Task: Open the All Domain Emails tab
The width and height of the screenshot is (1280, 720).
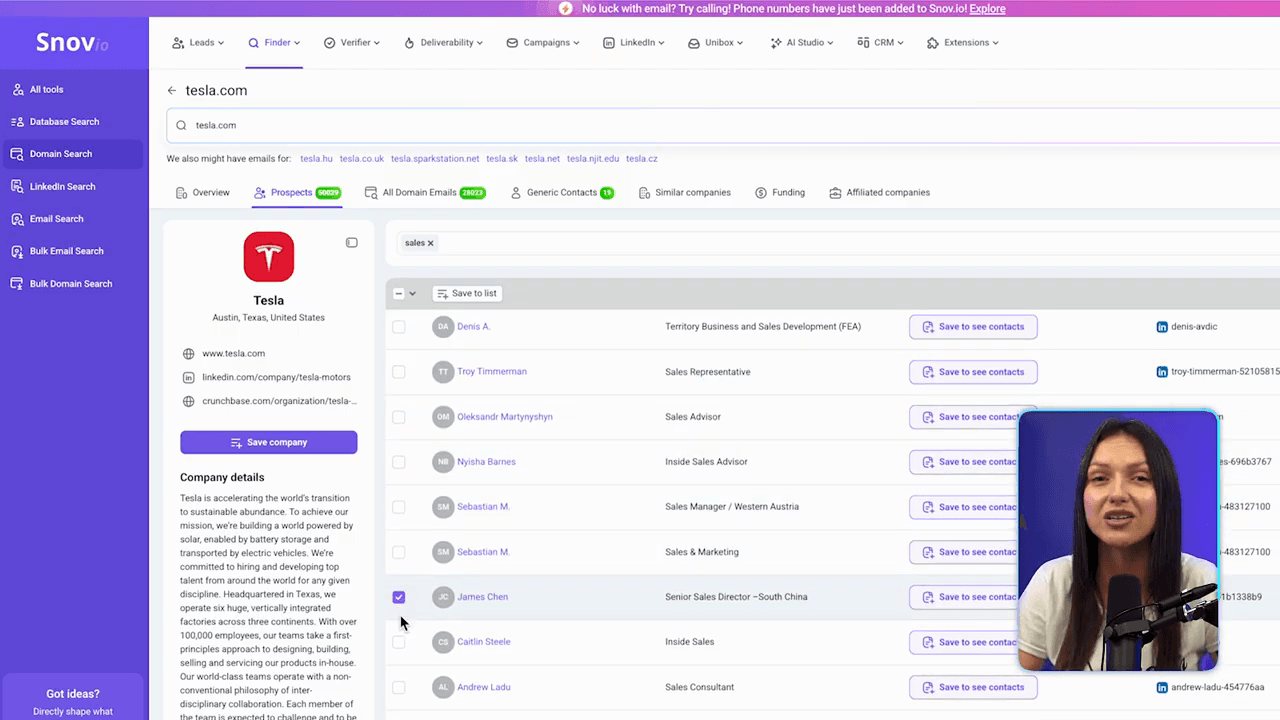Action: (425, 193)
